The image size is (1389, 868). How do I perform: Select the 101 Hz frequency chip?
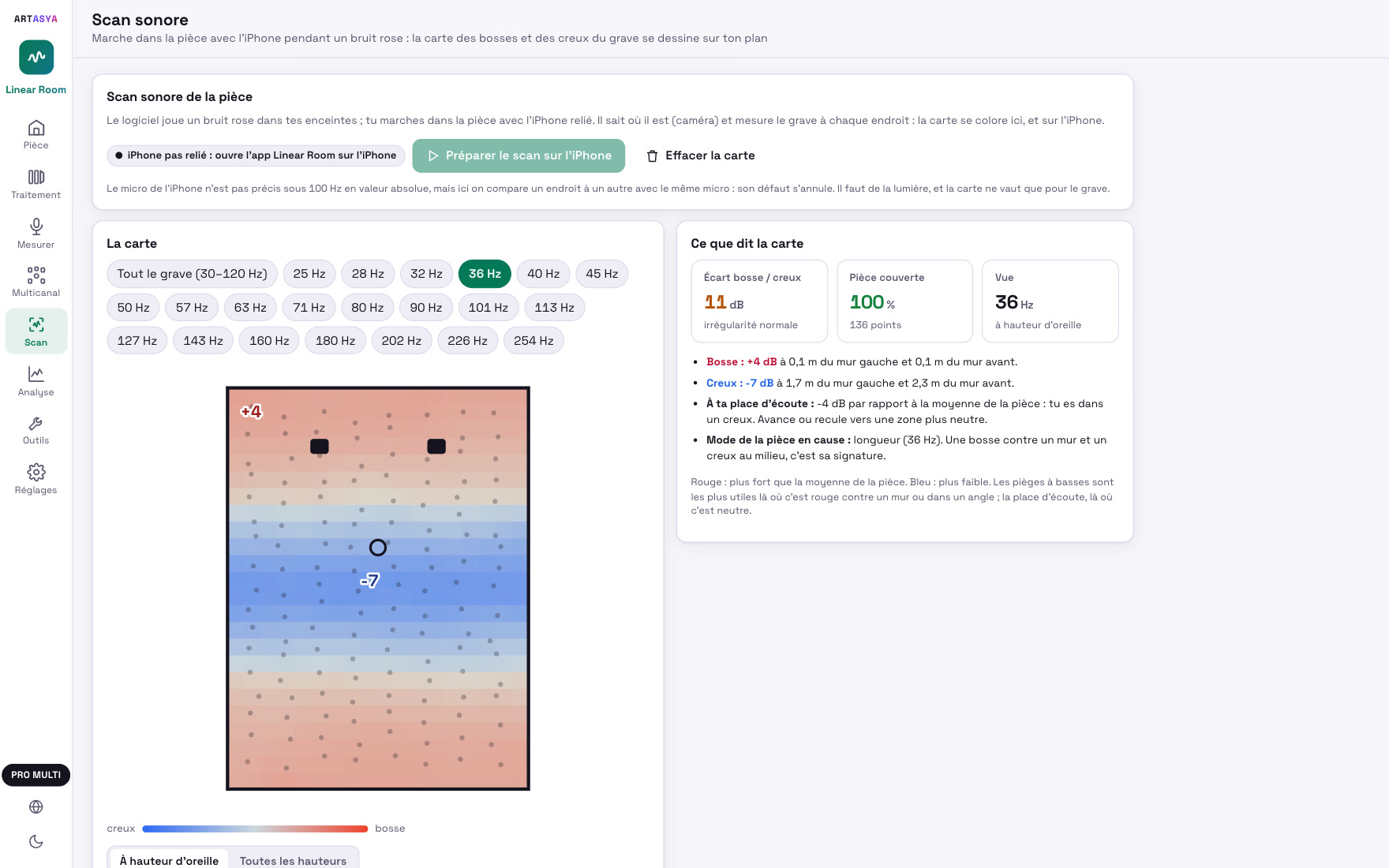pyautogui.click(x=489, y=308)
